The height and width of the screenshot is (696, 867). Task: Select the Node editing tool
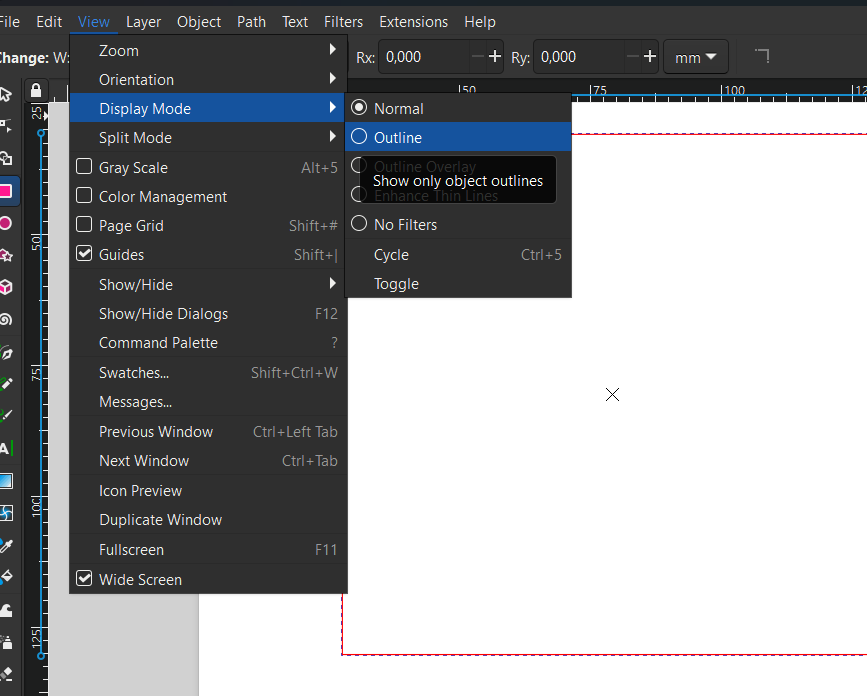[x=6, y=127]
